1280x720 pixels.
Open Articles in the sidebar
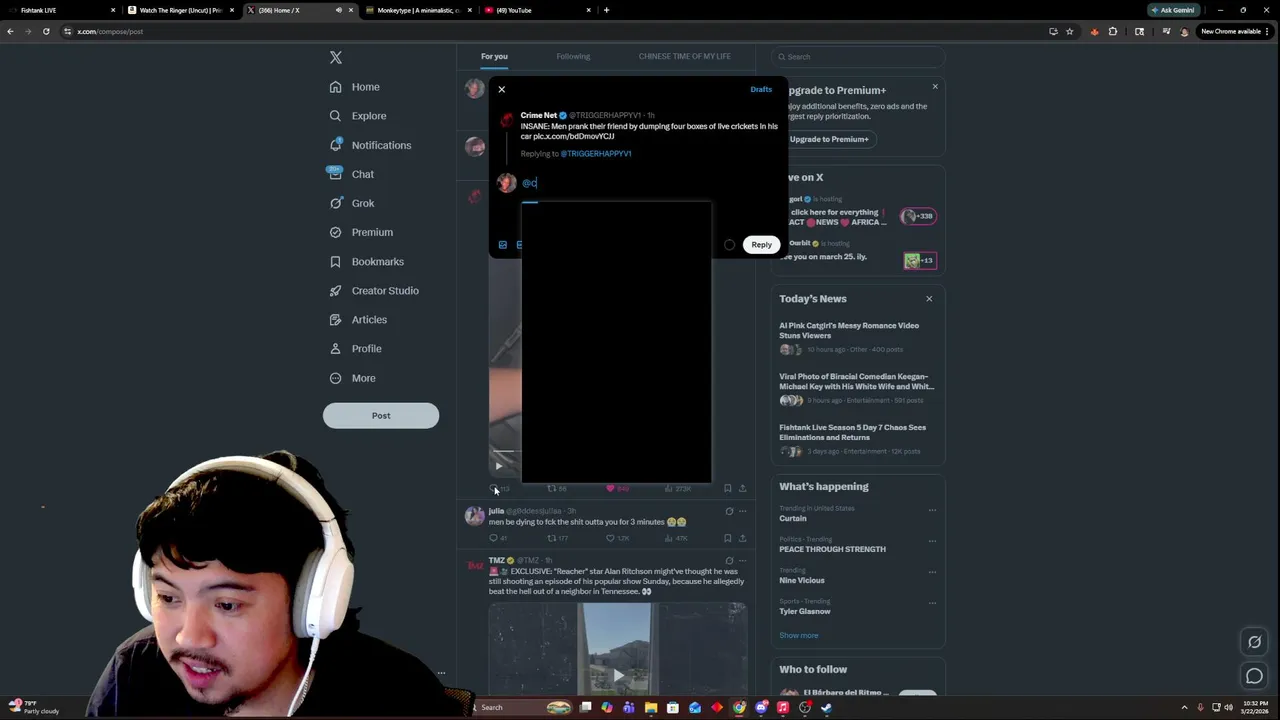pyautogui.click(x=358, y=319)
